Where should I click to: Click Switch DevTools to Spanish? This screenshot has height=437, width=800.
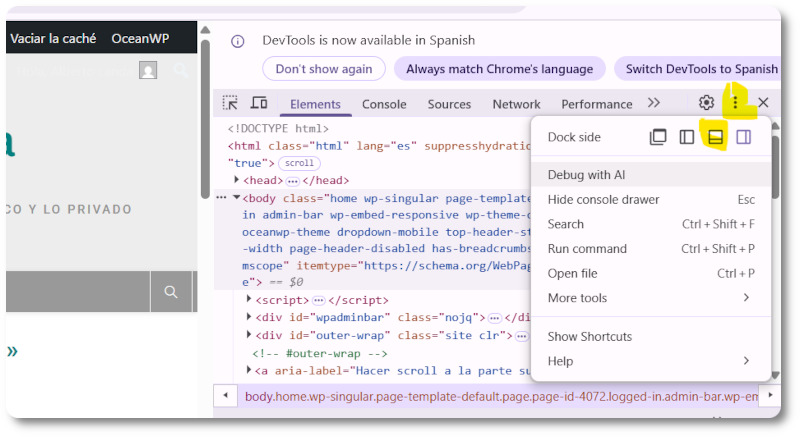[x=699, y=69]
